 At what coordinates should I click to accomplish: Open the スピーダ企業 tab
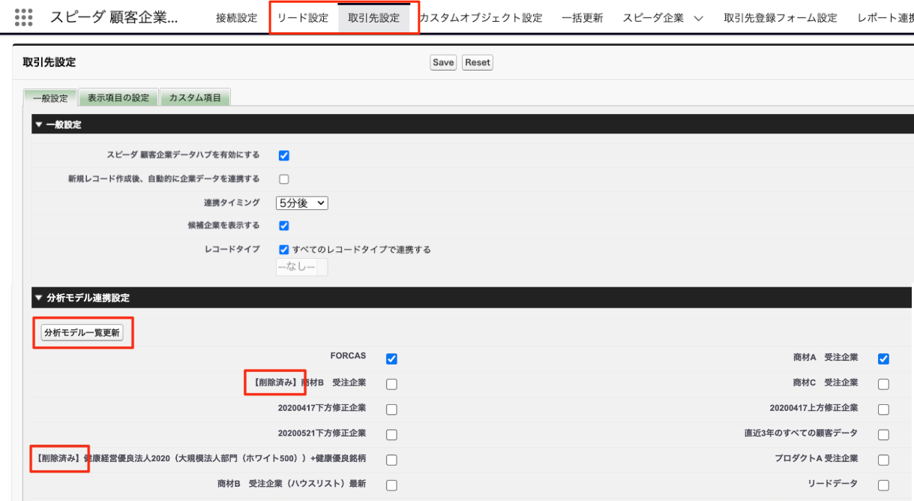653,18
